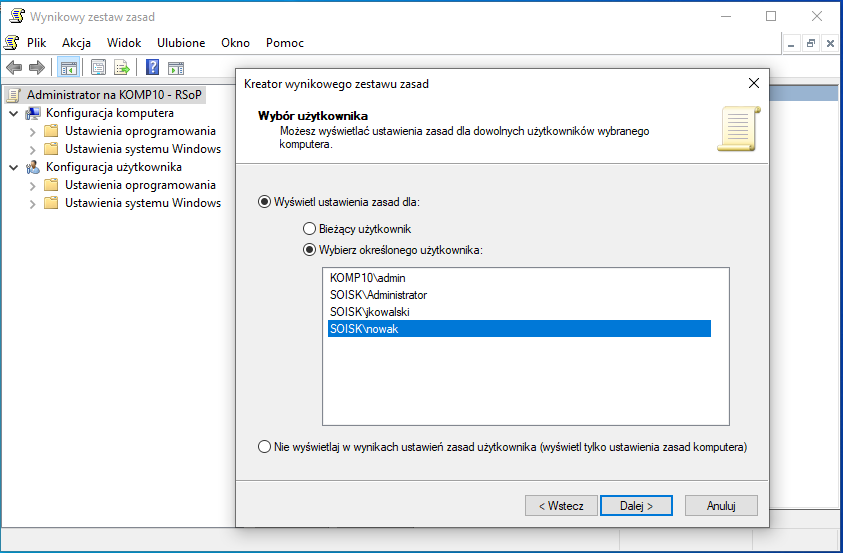The width and height of the screenshot is (843, 553).
Task: Open the Akcja menu
Action: pos(76,43)
